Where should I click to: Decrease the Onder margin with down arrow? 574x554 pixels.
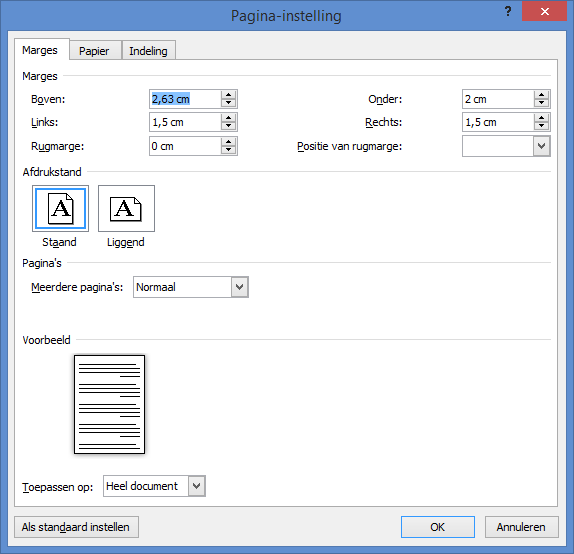coord(541,103)
